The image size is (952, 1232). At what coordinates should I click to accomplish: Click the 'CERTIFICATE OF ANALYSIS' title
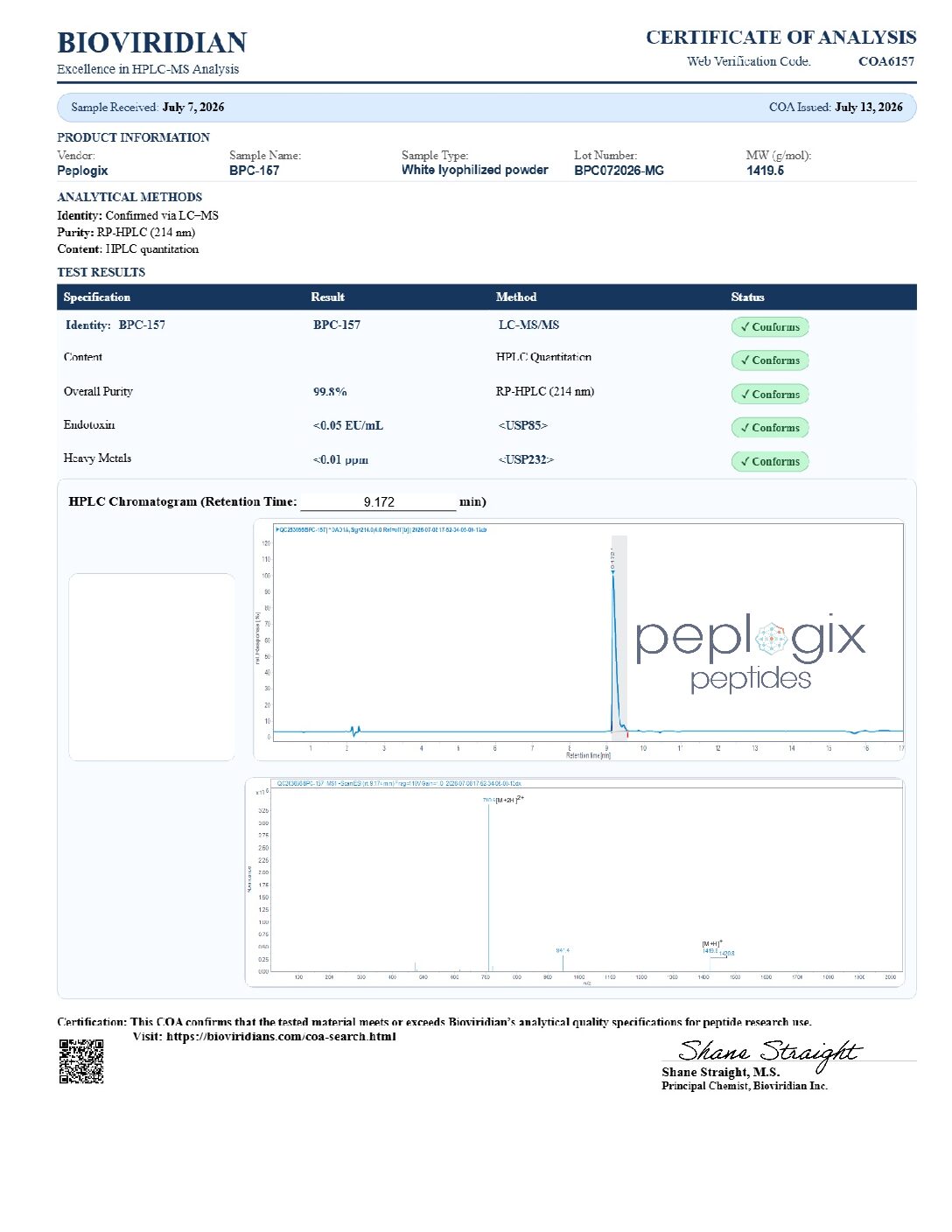point(780,38)
